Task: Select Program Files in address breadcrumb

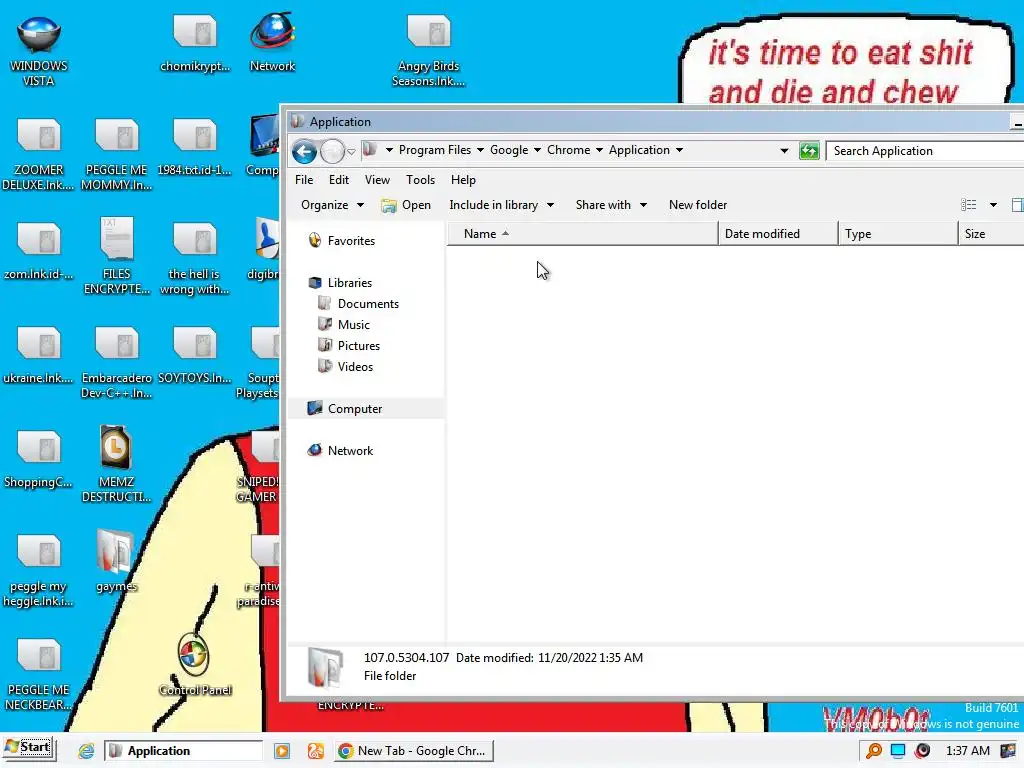Action: (435, 150)
